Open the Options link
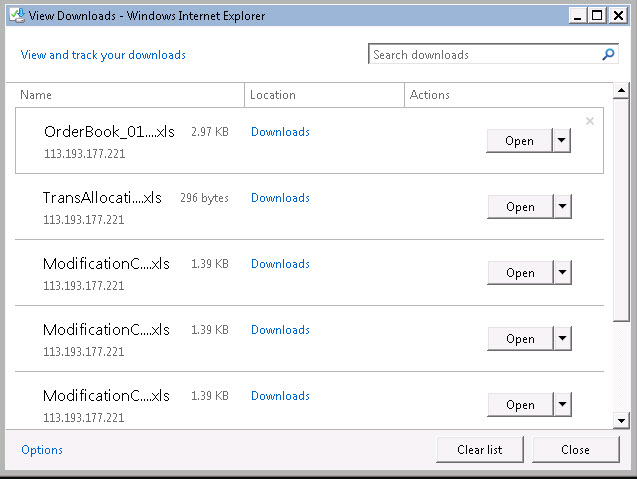The height and width of the screenshot is (479, 637). coord(42,450)
